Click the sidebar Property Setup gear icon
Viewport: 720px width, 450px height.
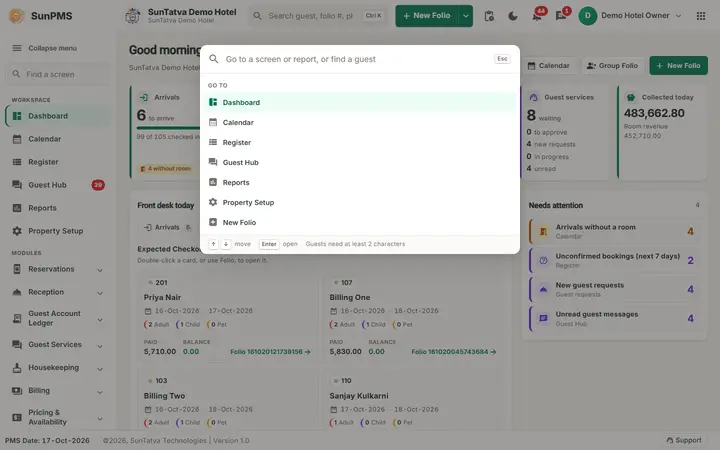click(x=17, y=231)
